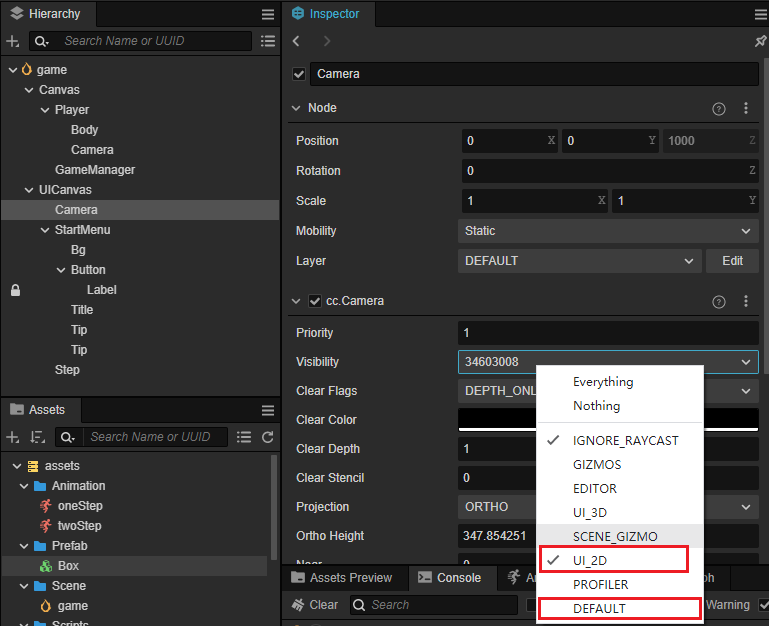
Task: Open the Mobility dropdown set to Static
Action: 607,231
